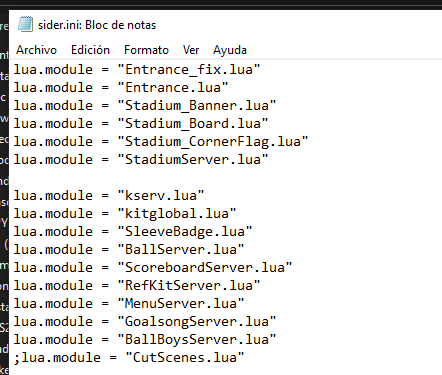Open the Ayuda menu
442x375 pixels.
point(230,50)
